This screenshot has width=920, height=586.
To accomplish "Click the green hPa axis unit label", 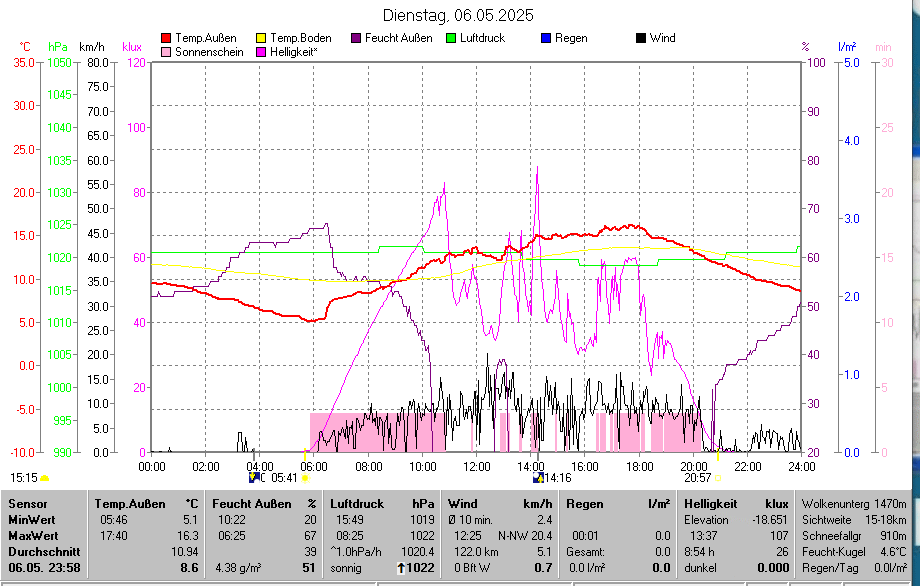I will point(58,47).
